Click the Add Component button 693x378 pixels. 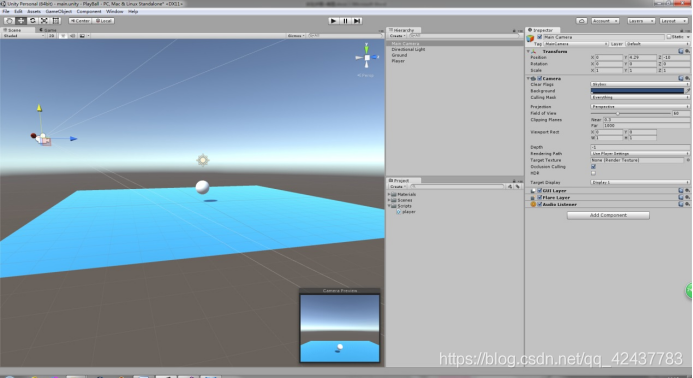(x=608, y=215)
